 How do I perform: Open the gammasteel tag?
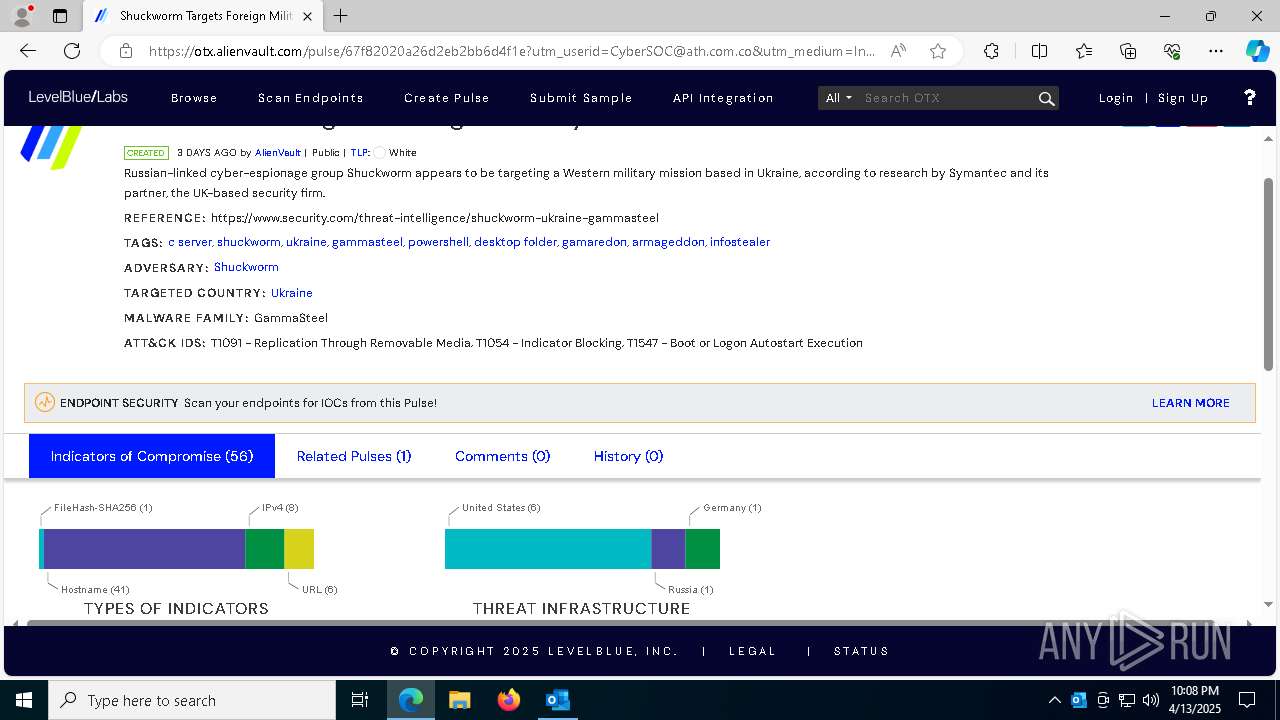coord(367,242)
